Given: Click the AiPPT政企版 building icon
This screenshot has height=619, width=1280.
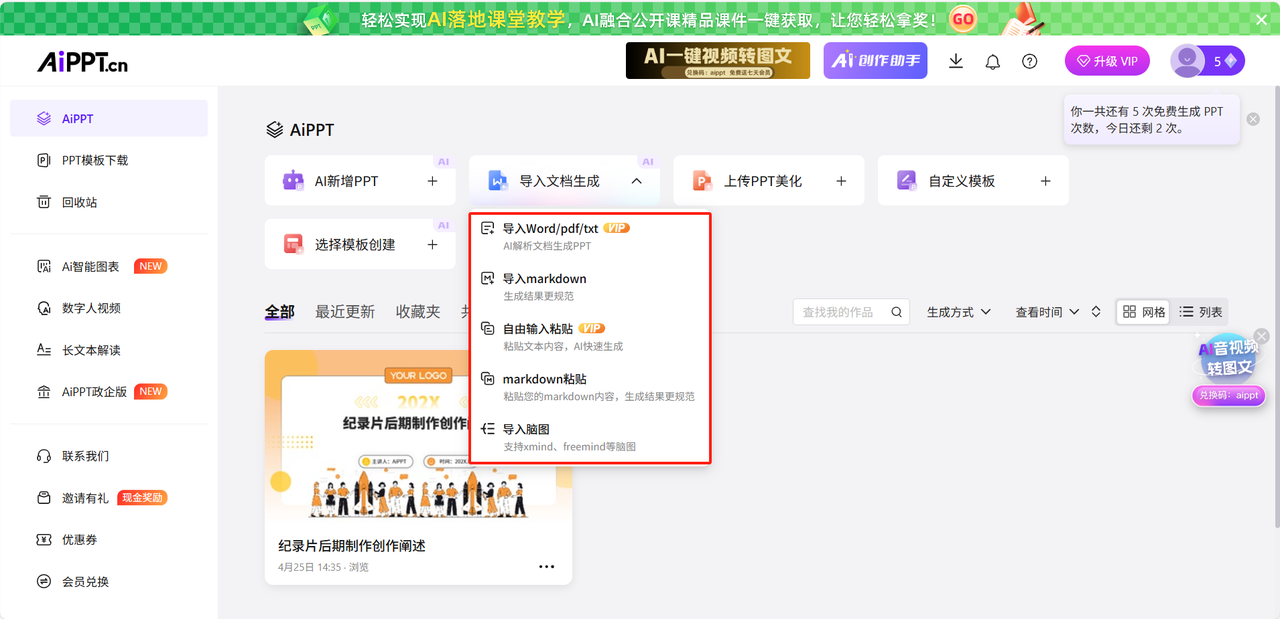Looking at the screenshot, I should (x=43, y=392).
